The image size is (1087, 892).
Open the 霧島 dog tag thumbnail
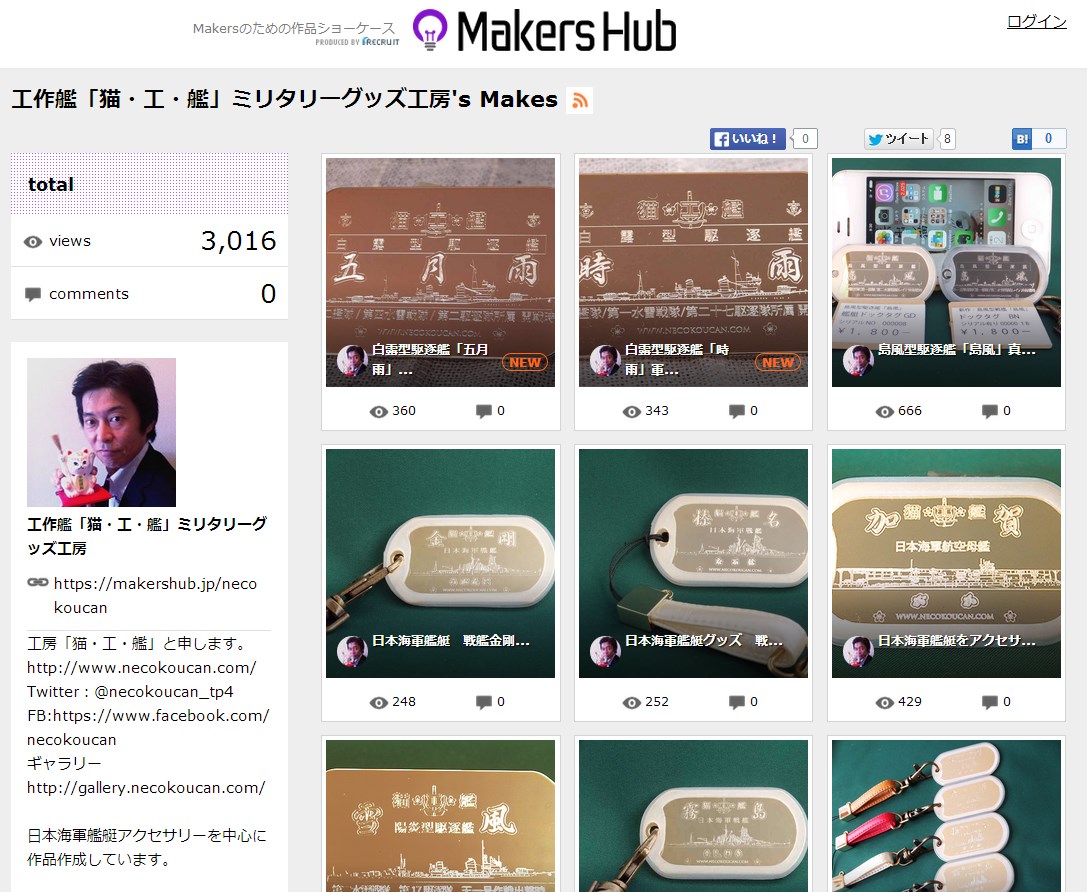pos(693,816)
